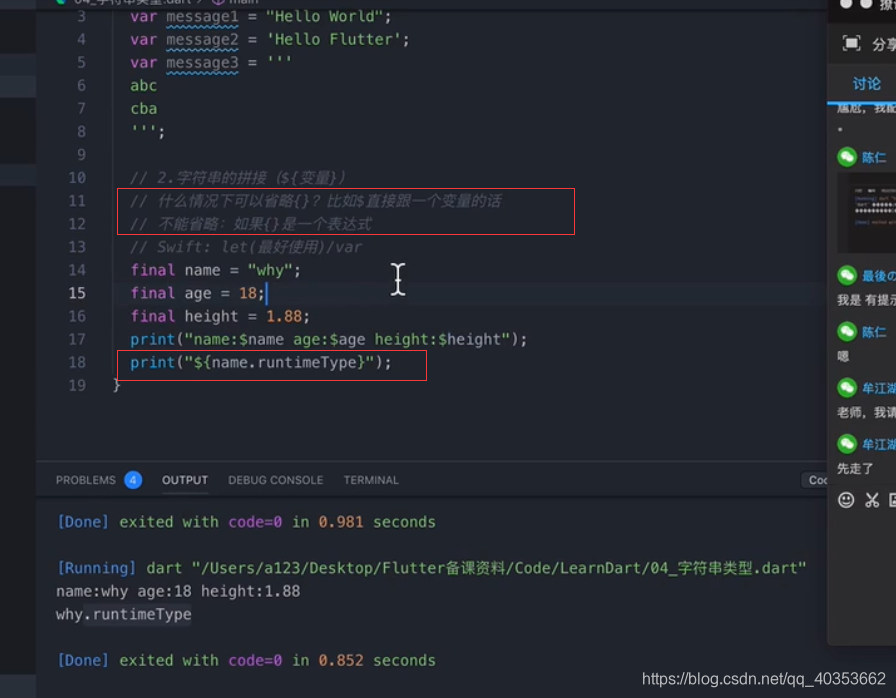896x698 pixels.
Task: Select the 讨论 tab in chat panel
Action: 866,84
